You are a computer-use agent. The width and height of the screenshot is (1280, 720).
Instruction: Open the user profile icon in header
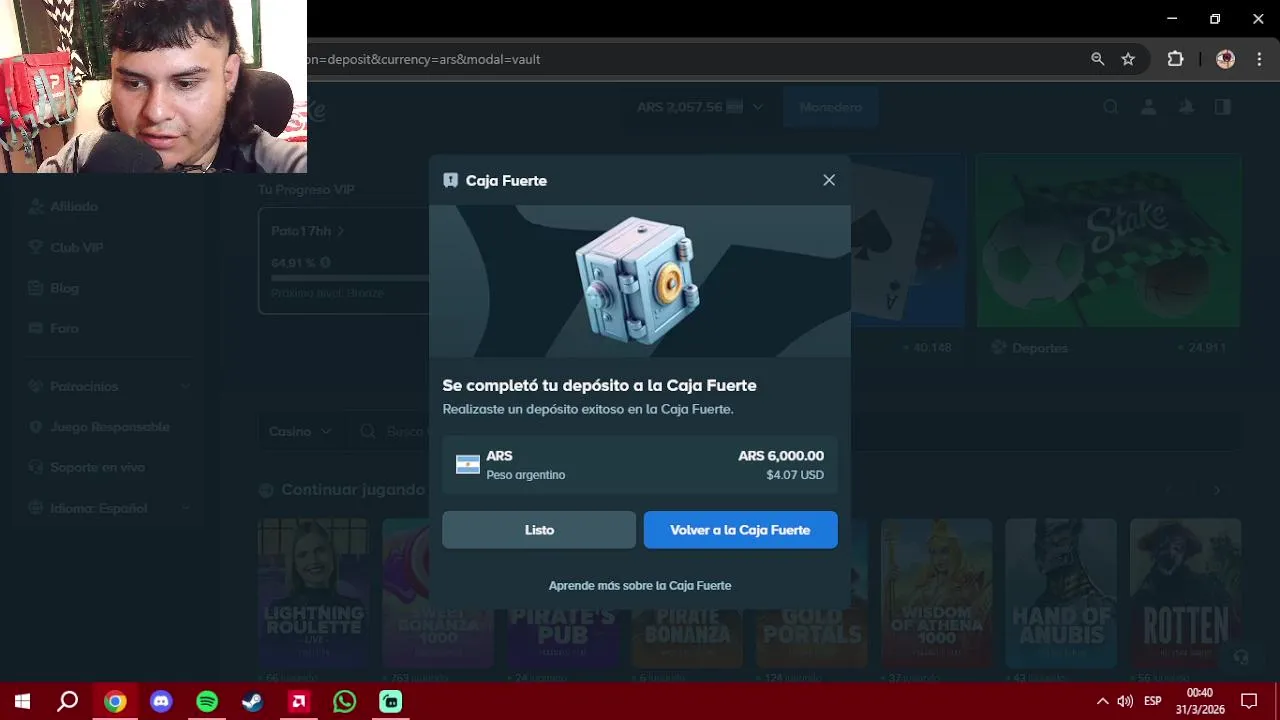1149,107
